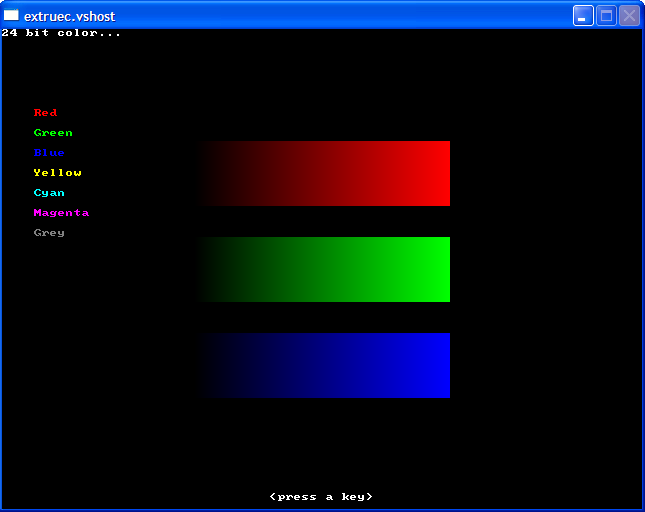Click the middle of the red gradient bar
Image resolution: width=645 pixels, height=512 pixels.
(323, 173)
